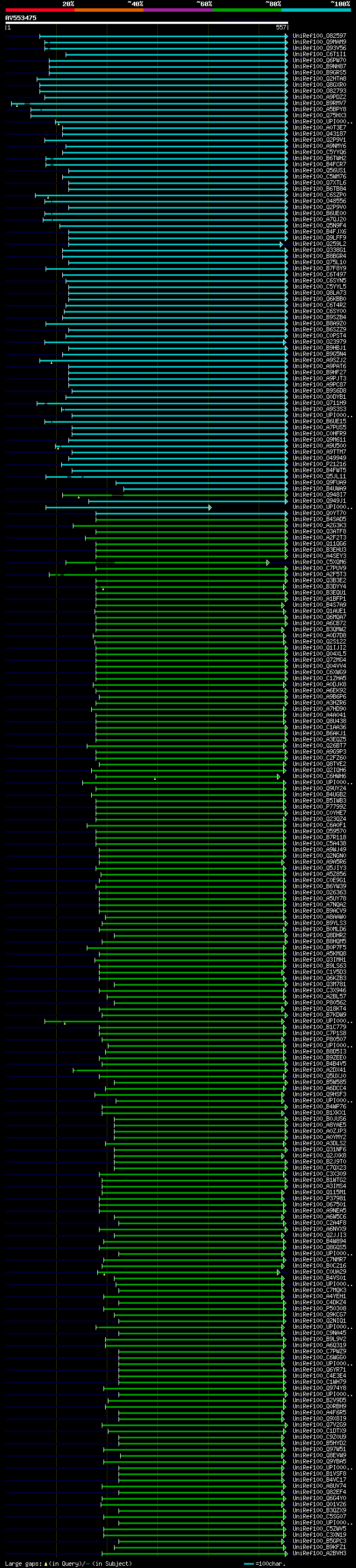Image resolution: width=356 pixels, height=1568 pixels.
Task: Open hit label UniRef100_B9RMW7
Action: pos(319,103)
